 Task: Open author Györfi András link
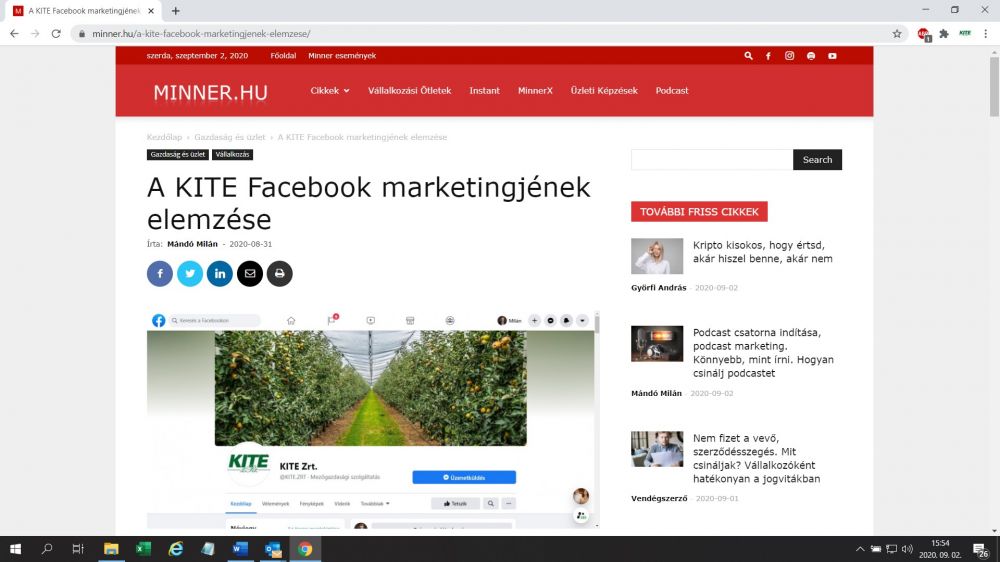(658, 288)
